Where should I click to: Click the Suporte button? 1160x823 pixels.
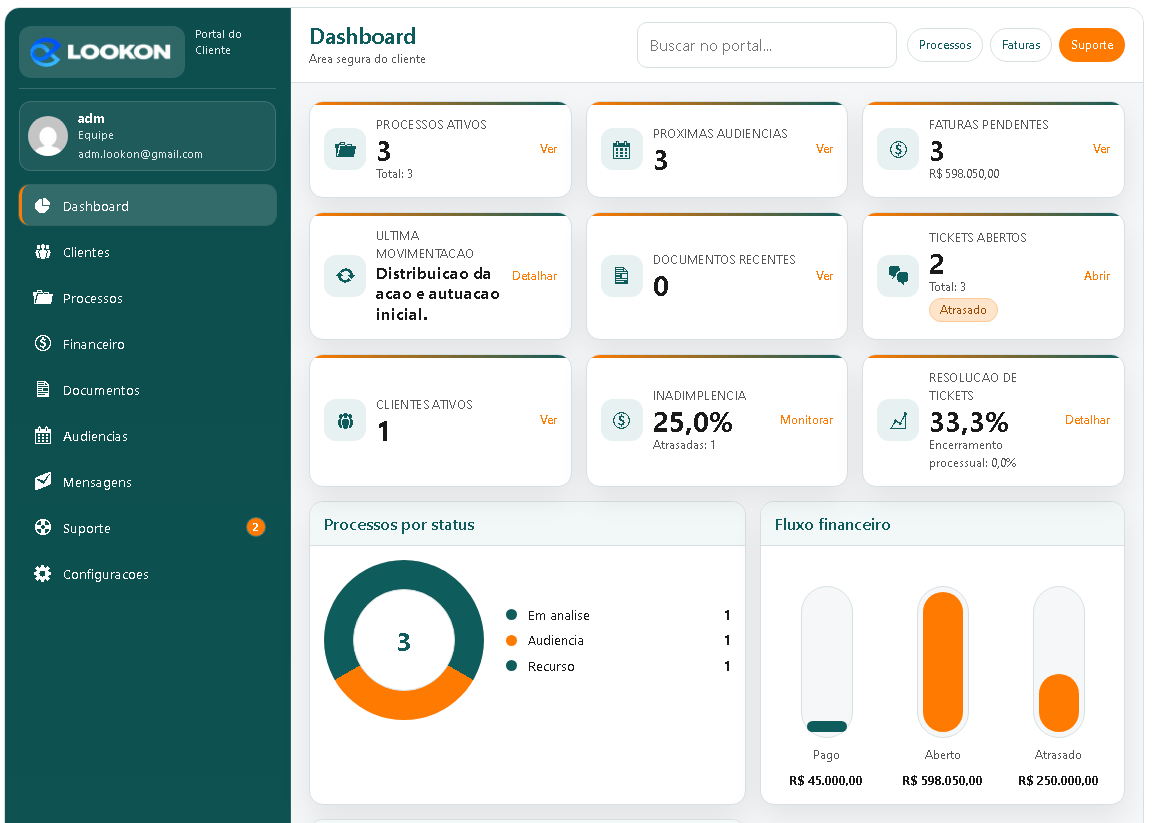pos(1091,45)
